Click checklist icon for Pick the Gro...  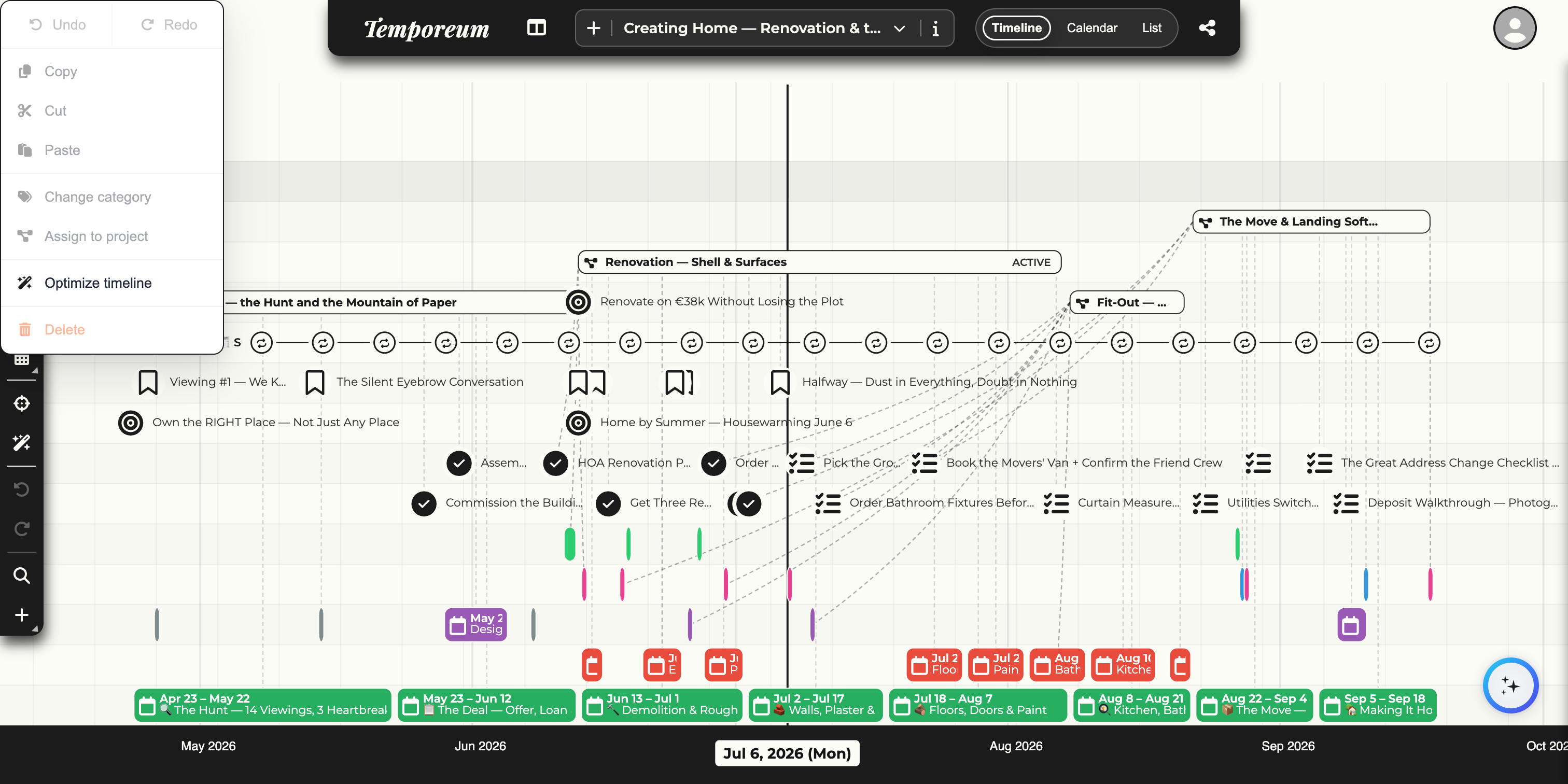[802, 463]
